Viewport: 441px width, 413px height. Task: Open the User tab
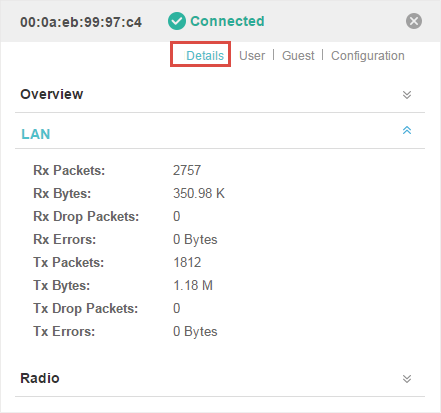pyautogui.click(x=252, y=56)
